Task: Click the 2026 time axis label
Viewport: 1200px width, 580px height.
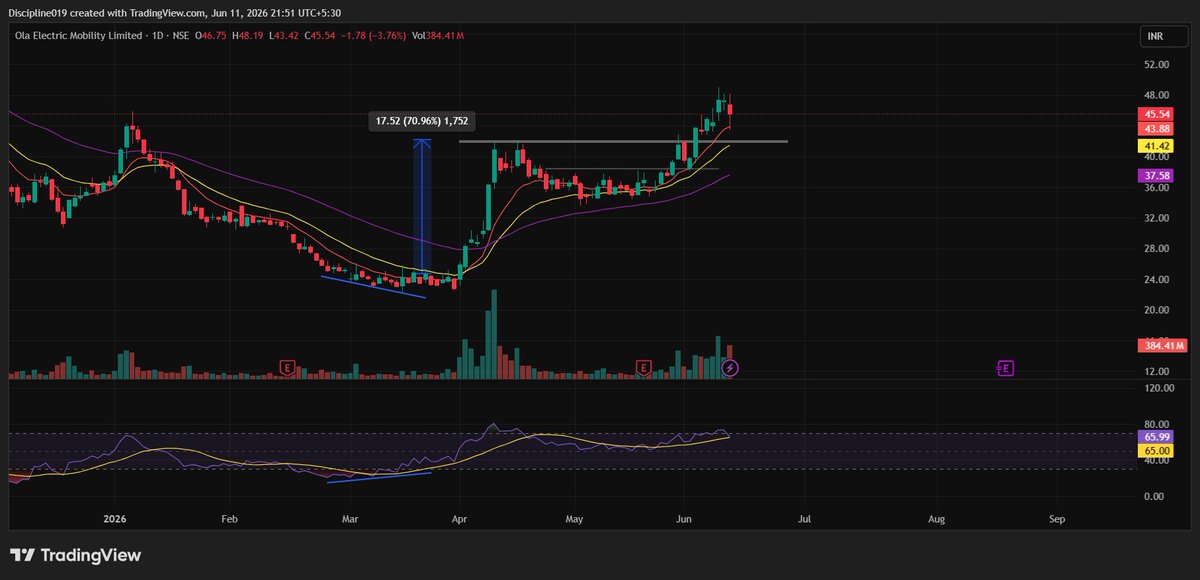Action: pos(114,520)
